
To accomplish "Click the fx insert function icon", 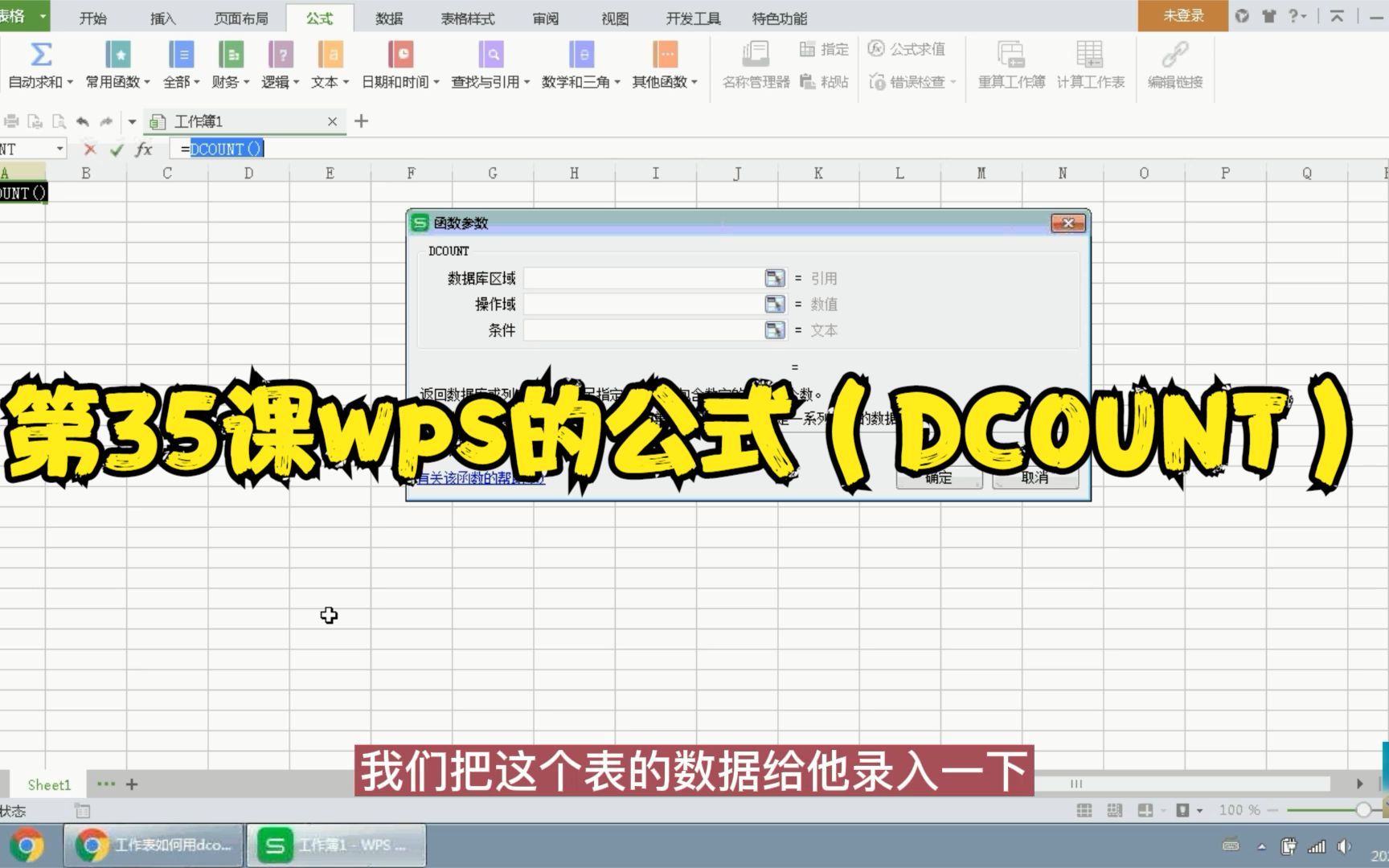I will pos(144,149).
